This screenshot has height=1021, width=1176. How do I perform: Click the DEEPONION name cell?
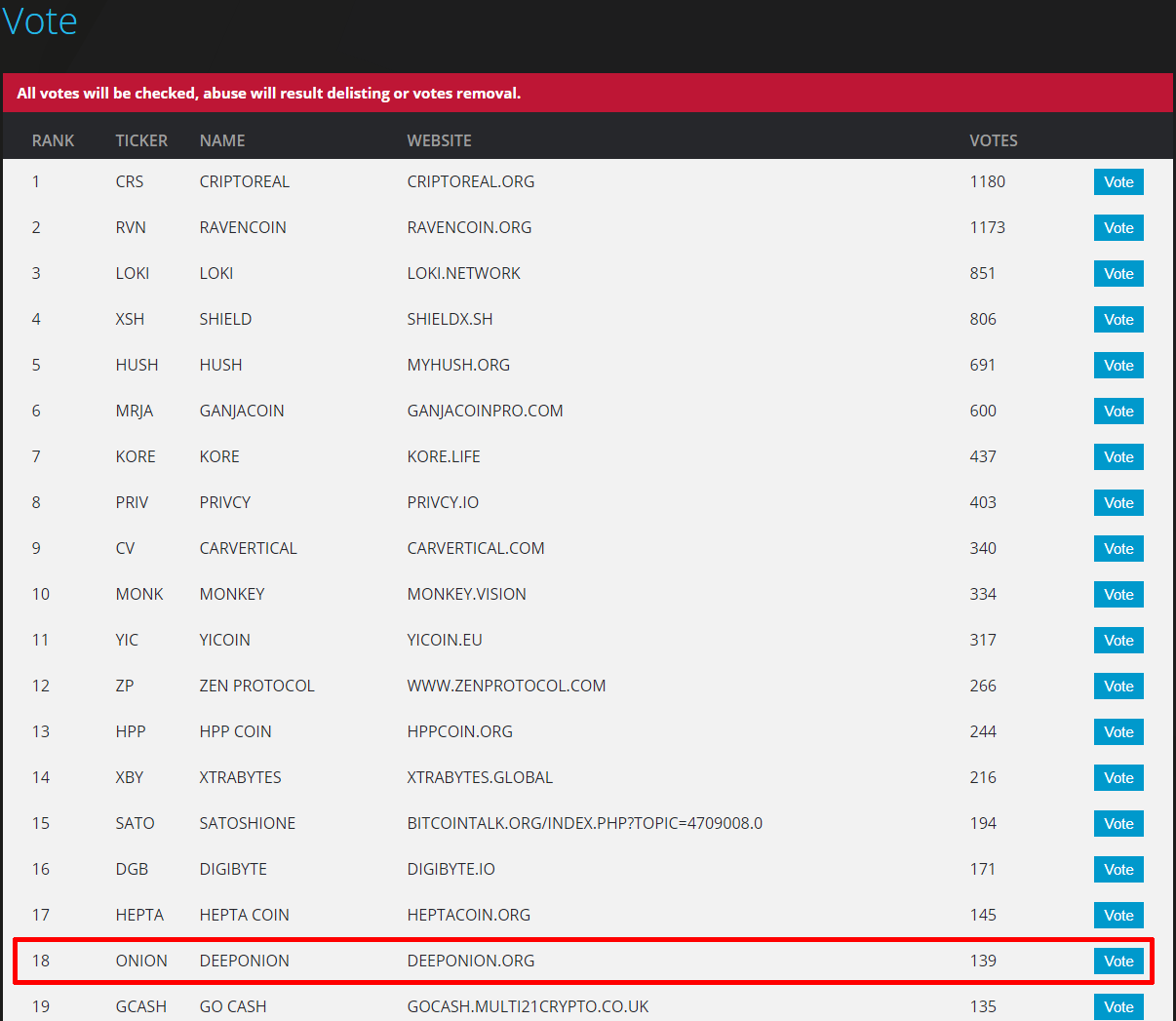[x=244, y=961]
